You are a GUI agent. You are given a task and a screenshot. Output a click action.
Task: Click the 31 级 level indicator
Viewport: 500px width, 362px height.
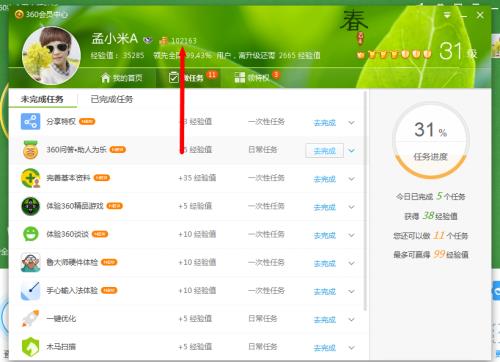(458, 52)
